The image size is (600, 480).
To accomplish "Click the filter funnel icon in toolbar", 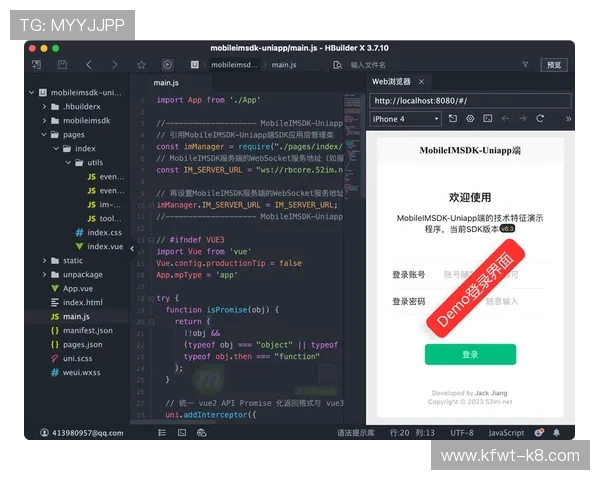I will [x=525, y=64].
